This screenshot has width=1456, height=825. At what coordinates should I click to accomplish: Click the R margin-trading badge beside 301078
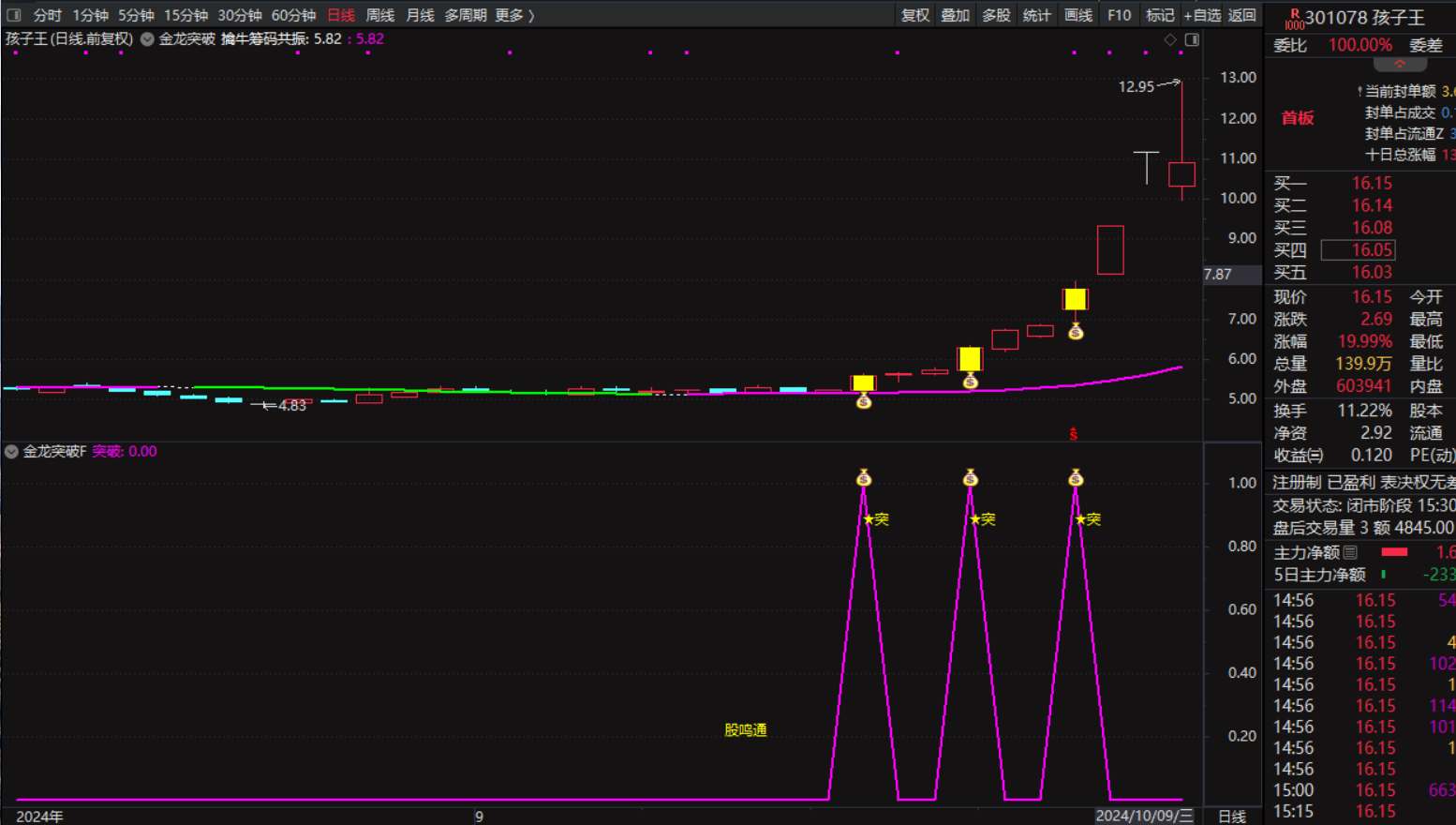[1294, 18]
